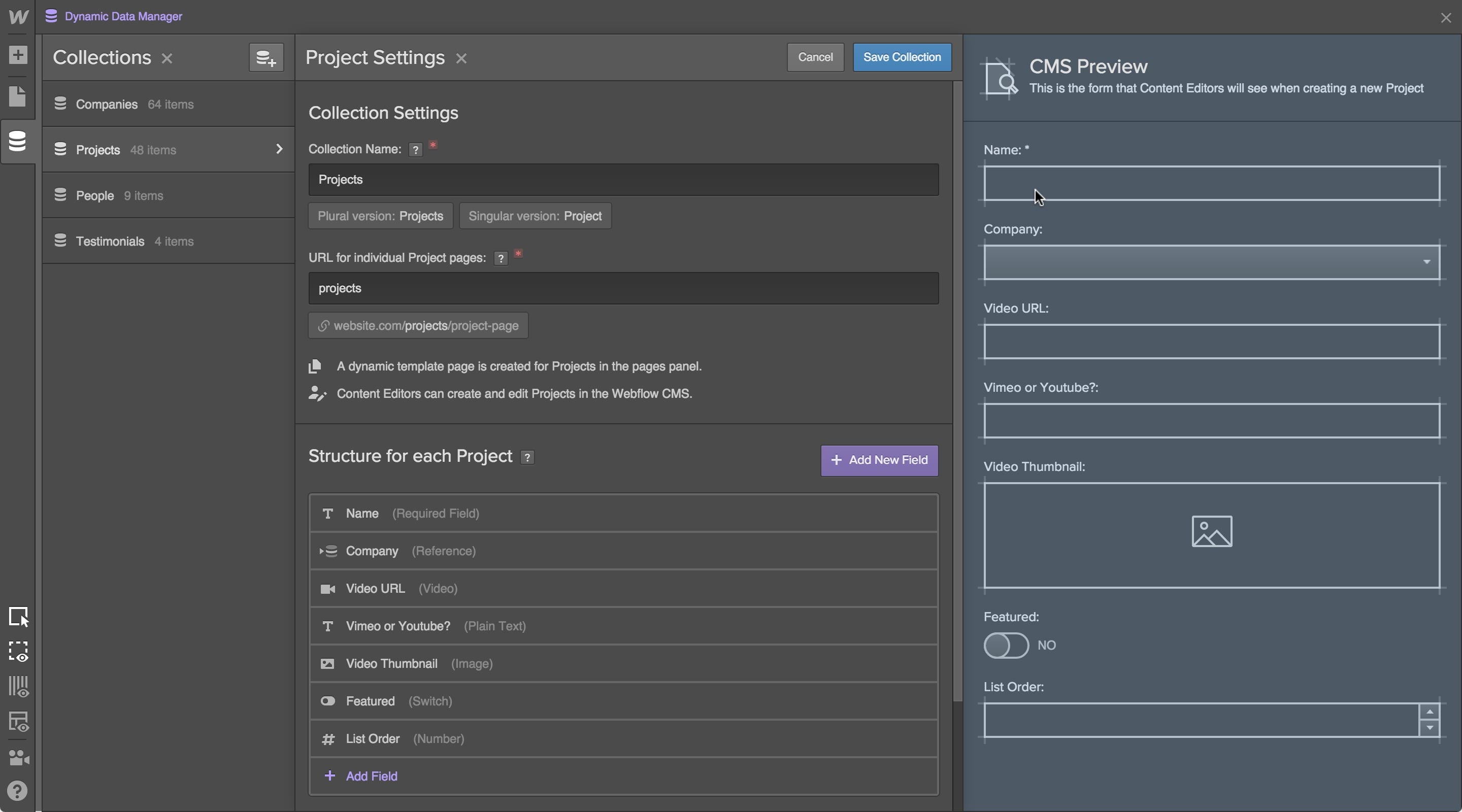Viewport: 1462px width, 812px height.
Task: Click the Add New Field button
Action: click(879, 460)
